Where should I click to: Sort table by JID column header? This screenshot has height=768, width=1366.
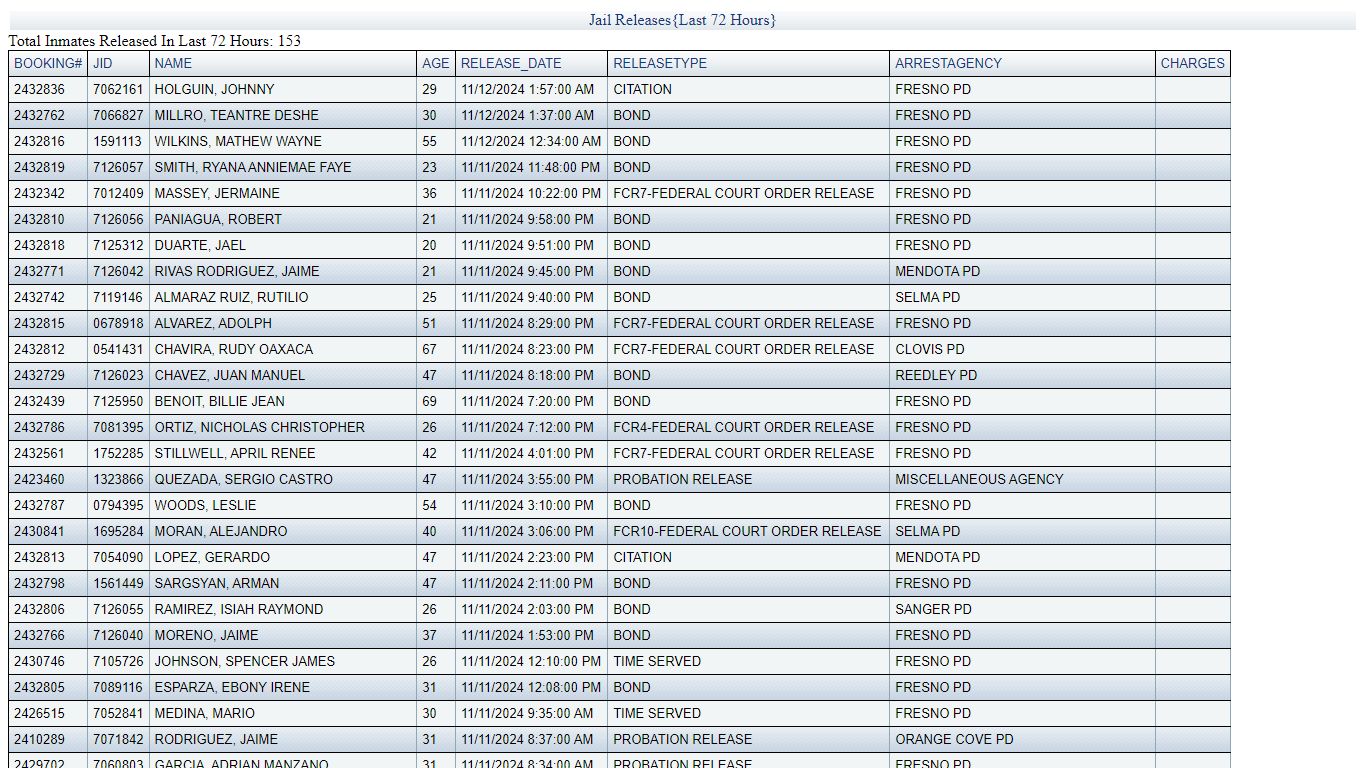(x=103, y=63)
